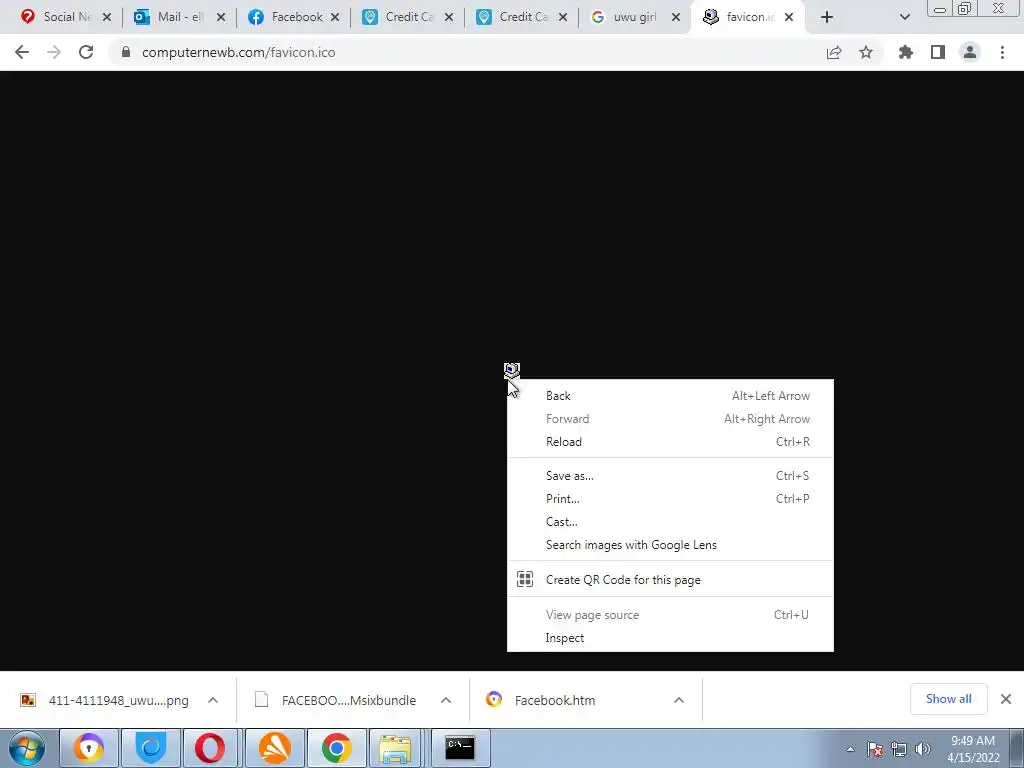Click the address bar URL computernewb.com/favicon.ico
This screenshot has width=1024, height=768.
pyautogui.click(x=238, y=52)
